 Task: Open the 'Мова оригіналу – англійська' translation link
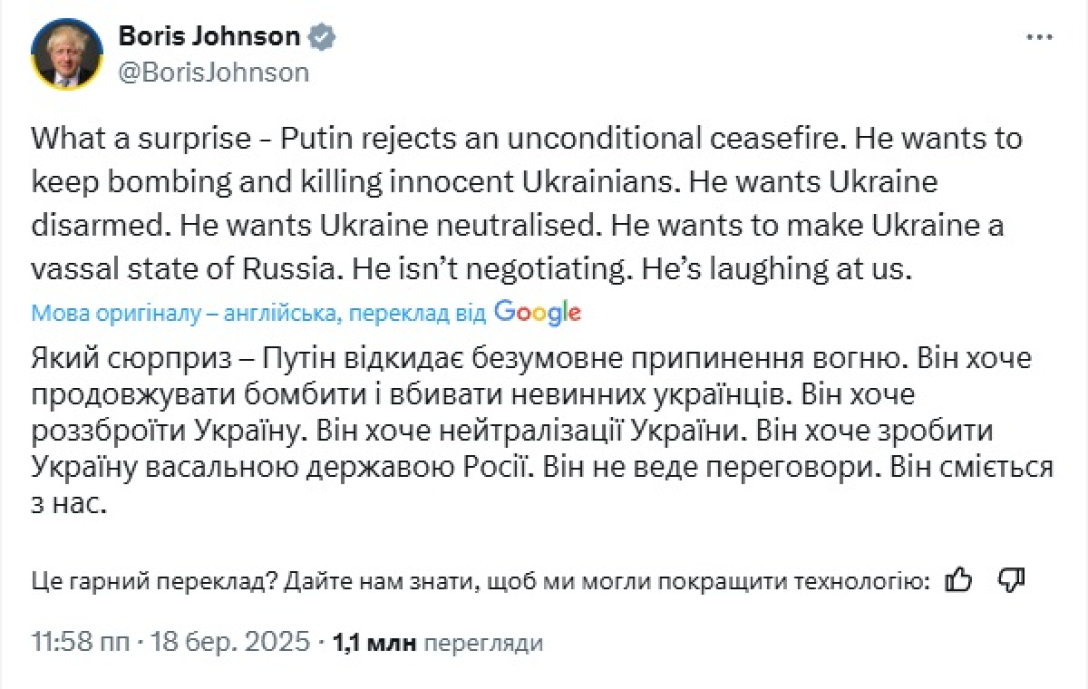[186, 313]
